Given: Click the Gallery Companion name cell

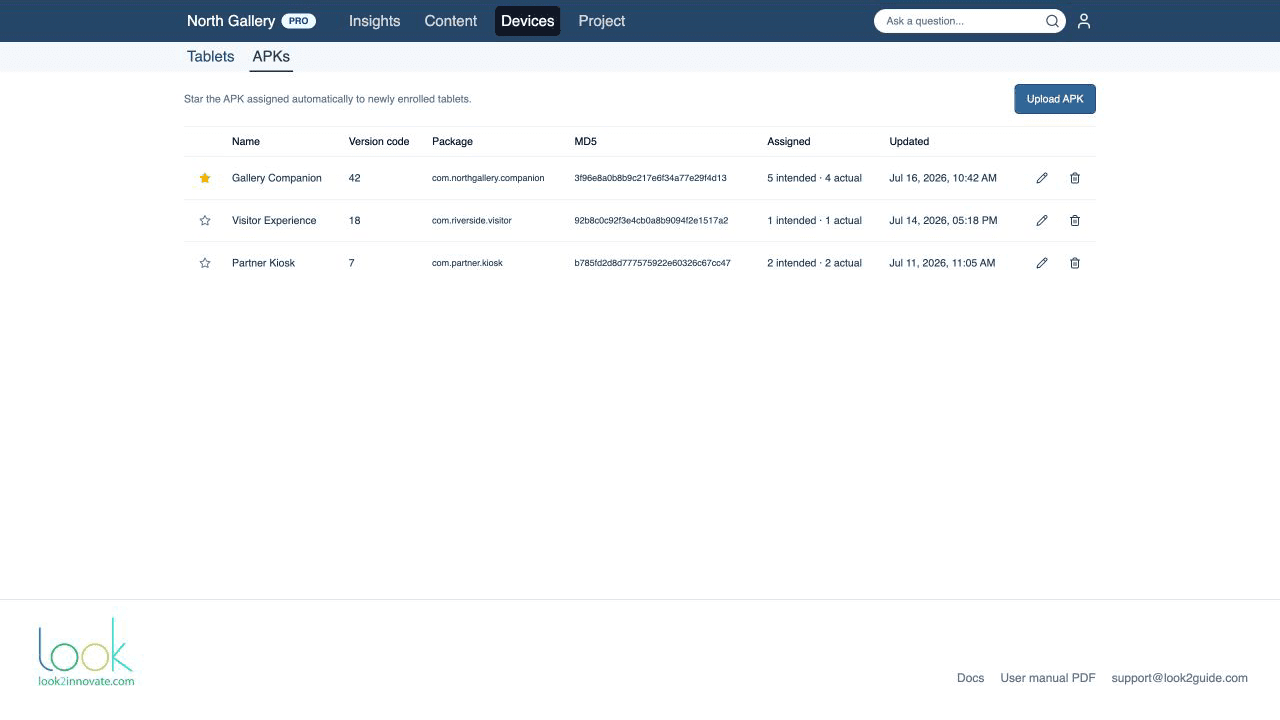Looking at the screenshot, I should [x=277, y=178].
